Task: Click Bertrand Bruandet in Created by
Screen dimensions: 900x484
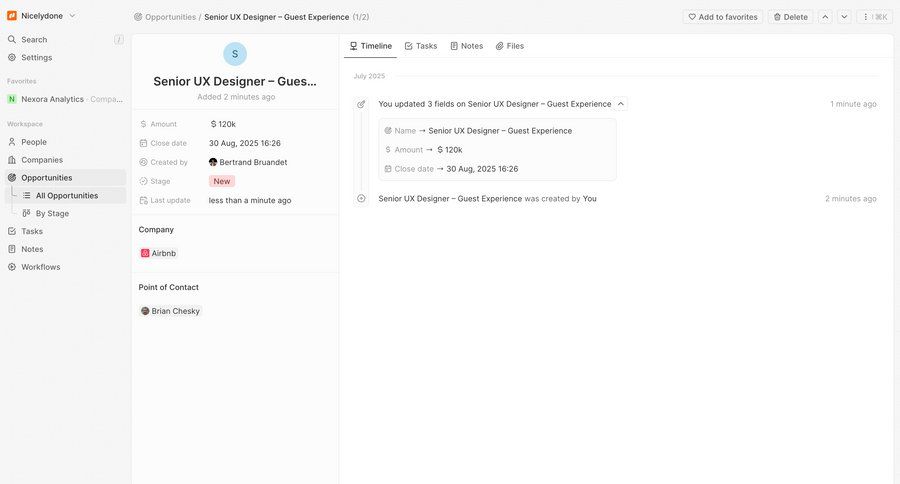Action: click(x=248, y=162)
